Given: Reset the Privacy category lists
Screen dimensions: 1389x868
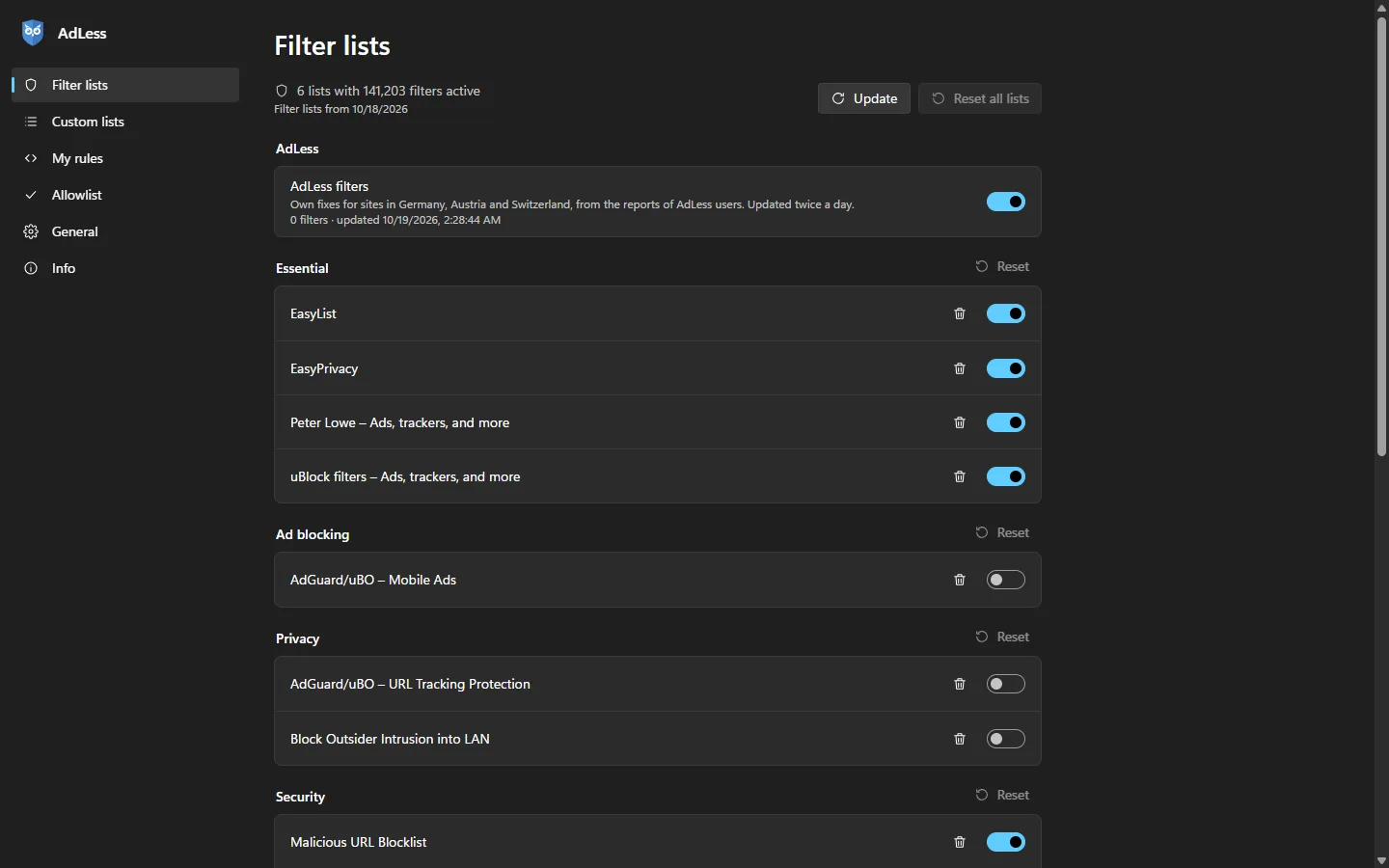Looking at the screenshot, I should (1003, 637).
